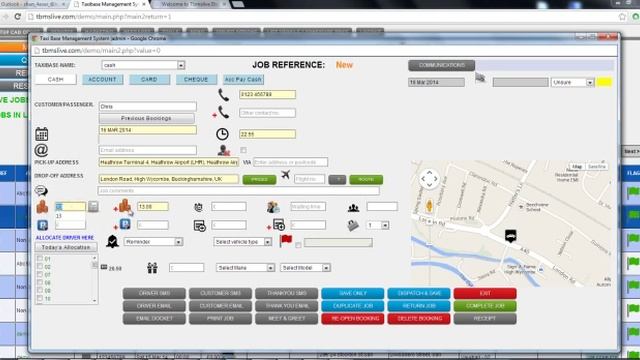
Task: Check driver 08 in allocation list
Action: 40,282
